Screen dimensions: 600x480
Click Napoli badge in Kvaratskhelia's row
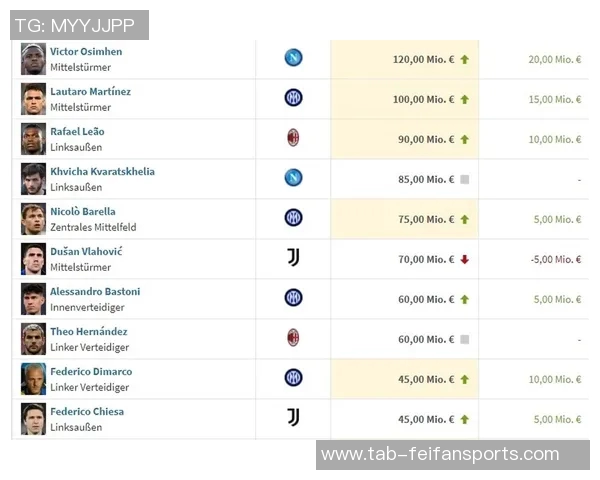point(293,178)
